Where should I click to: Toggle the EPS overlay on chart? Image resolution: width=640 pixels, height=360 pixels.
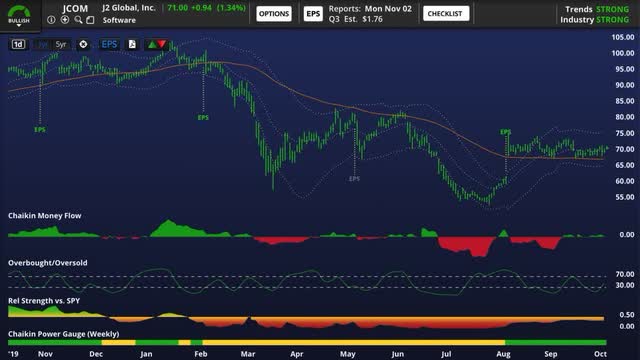pos(109,44)
